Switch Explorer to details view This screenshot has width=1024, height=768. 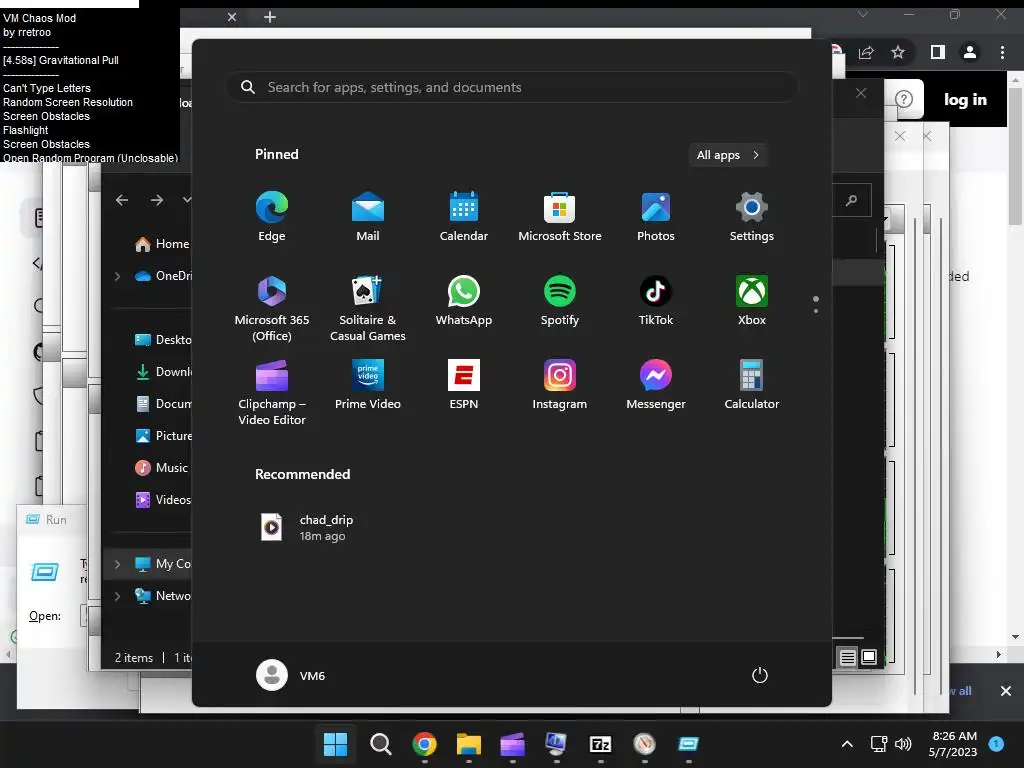[x=847, y=657]
